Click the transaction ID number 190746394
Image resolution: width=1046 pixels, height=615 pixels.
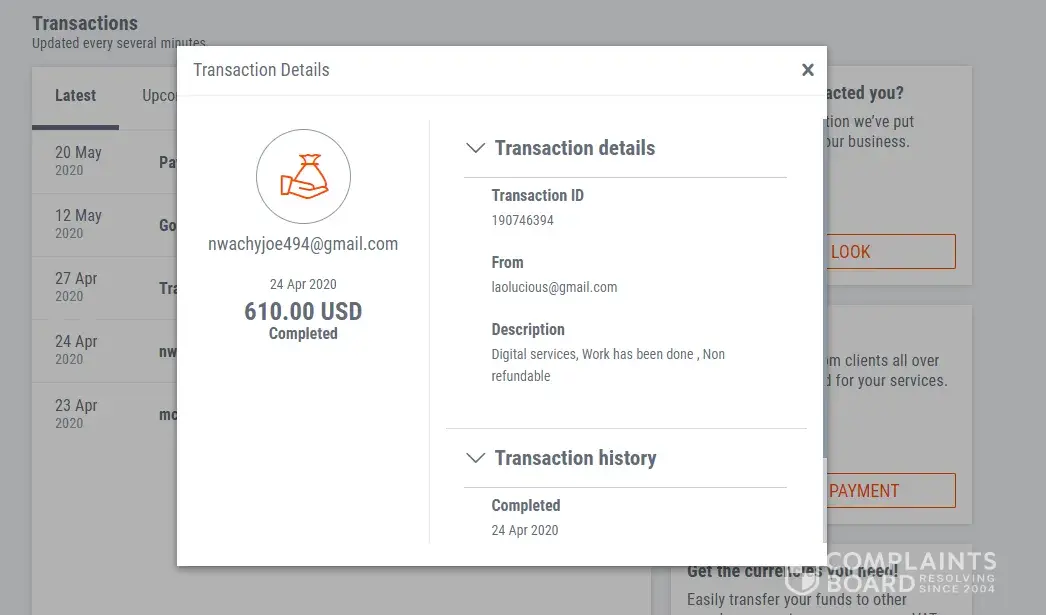(x=522, y=220)
